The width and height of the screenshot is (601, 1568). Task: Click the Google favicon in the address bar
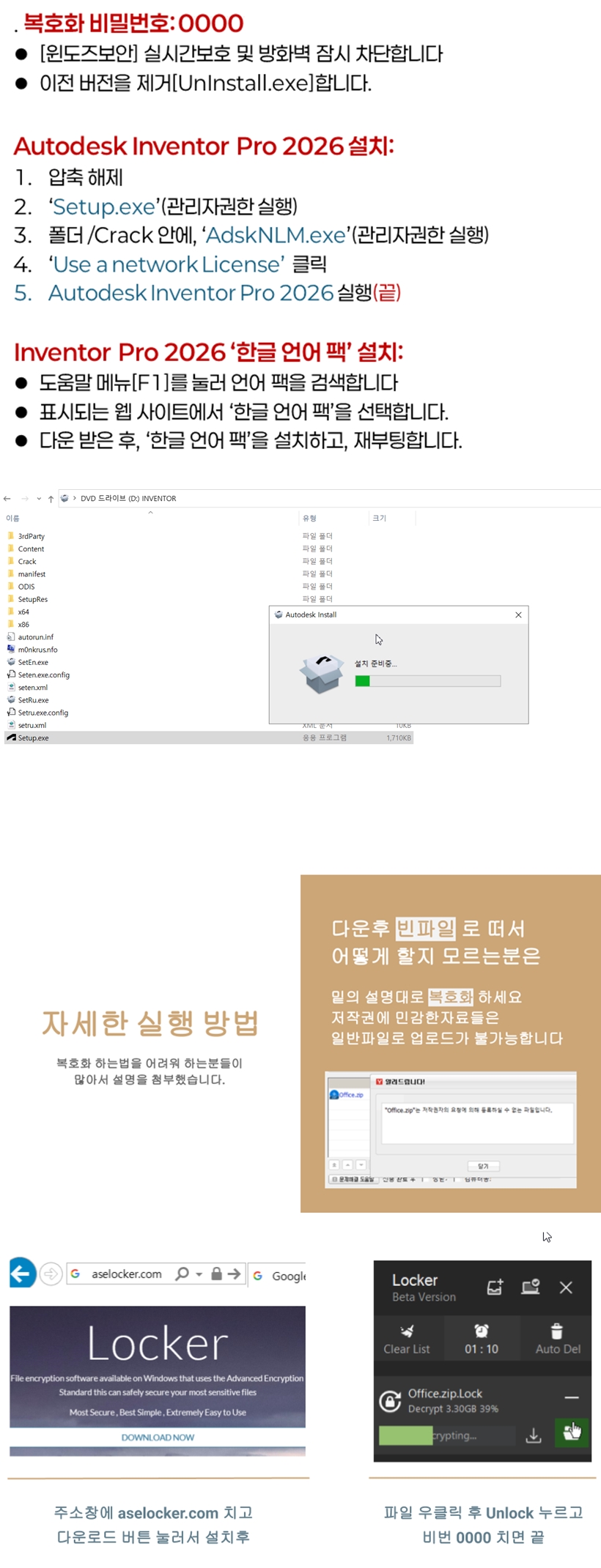75,1274
